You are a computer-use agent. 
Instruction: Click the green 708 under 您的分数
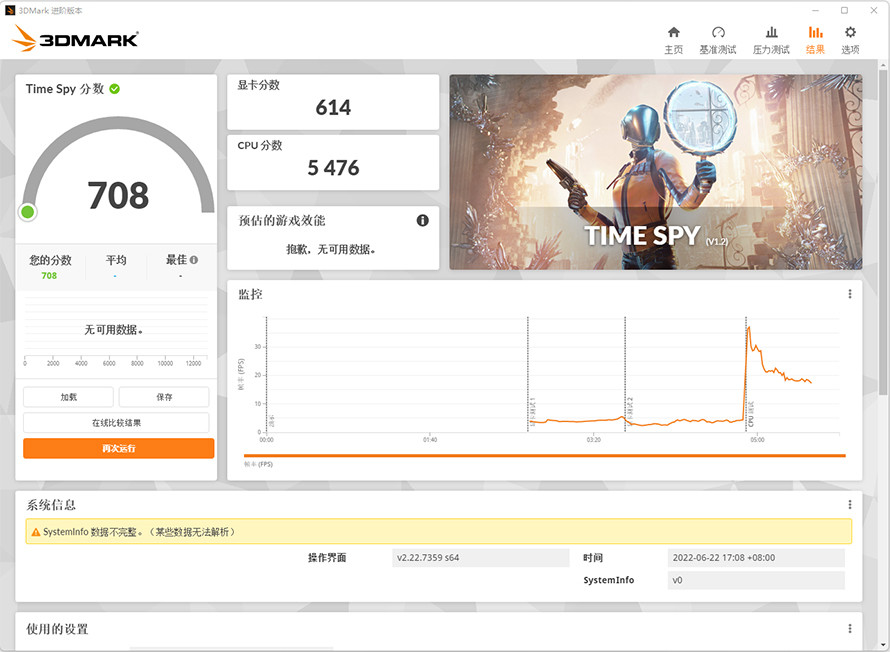point(49,275)
